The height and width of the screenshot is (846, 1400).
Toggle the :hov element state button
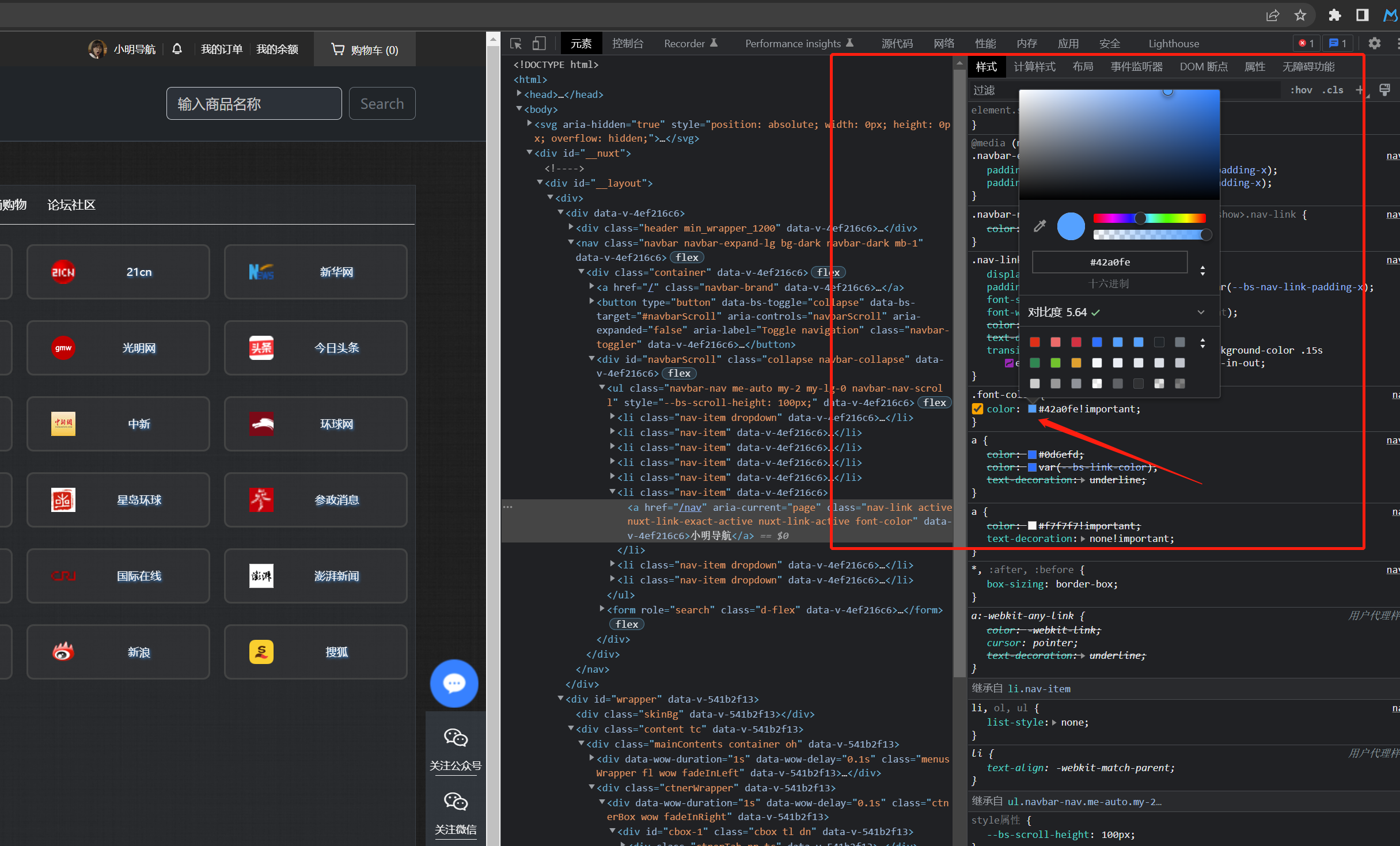point(1302,90)
